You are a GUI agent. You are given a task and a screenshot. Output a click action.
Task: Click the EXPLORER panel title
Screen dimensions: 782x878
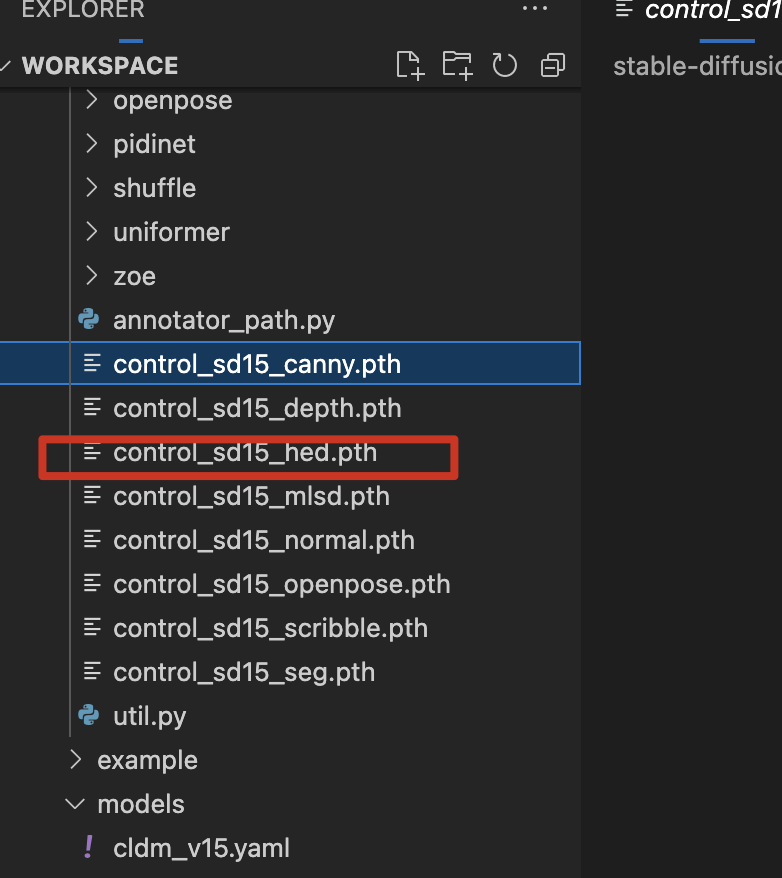tap(83, 10)
